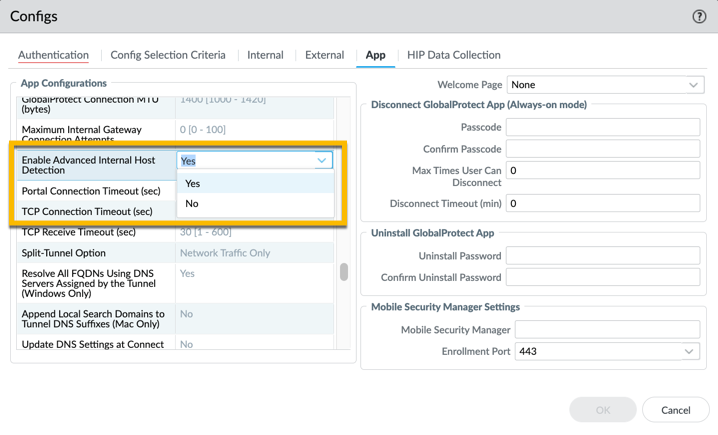Go to the External tab

pyautogui.click(x=324, y=55)
